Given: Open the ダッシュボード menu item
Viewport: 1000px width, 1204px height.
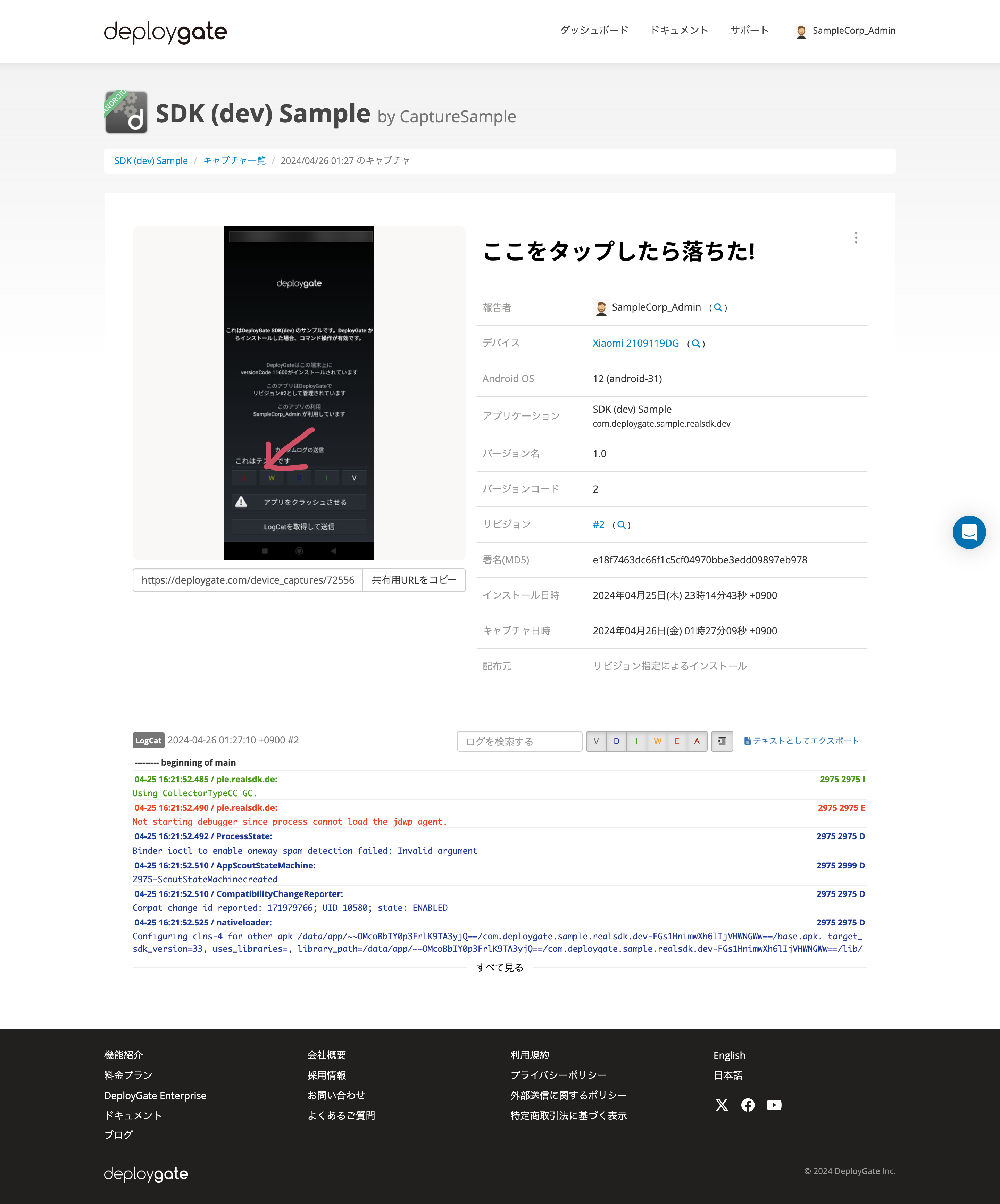Looking at the screenshot, I should (594, 30).
